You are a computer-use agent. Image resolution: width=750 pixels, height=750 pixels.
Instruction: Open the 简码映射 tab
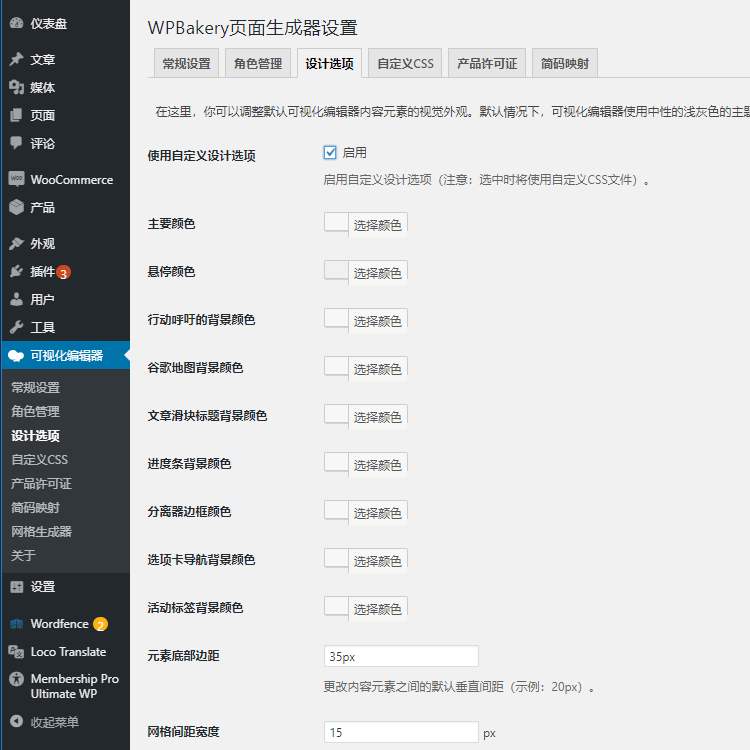tap(565, 63)
